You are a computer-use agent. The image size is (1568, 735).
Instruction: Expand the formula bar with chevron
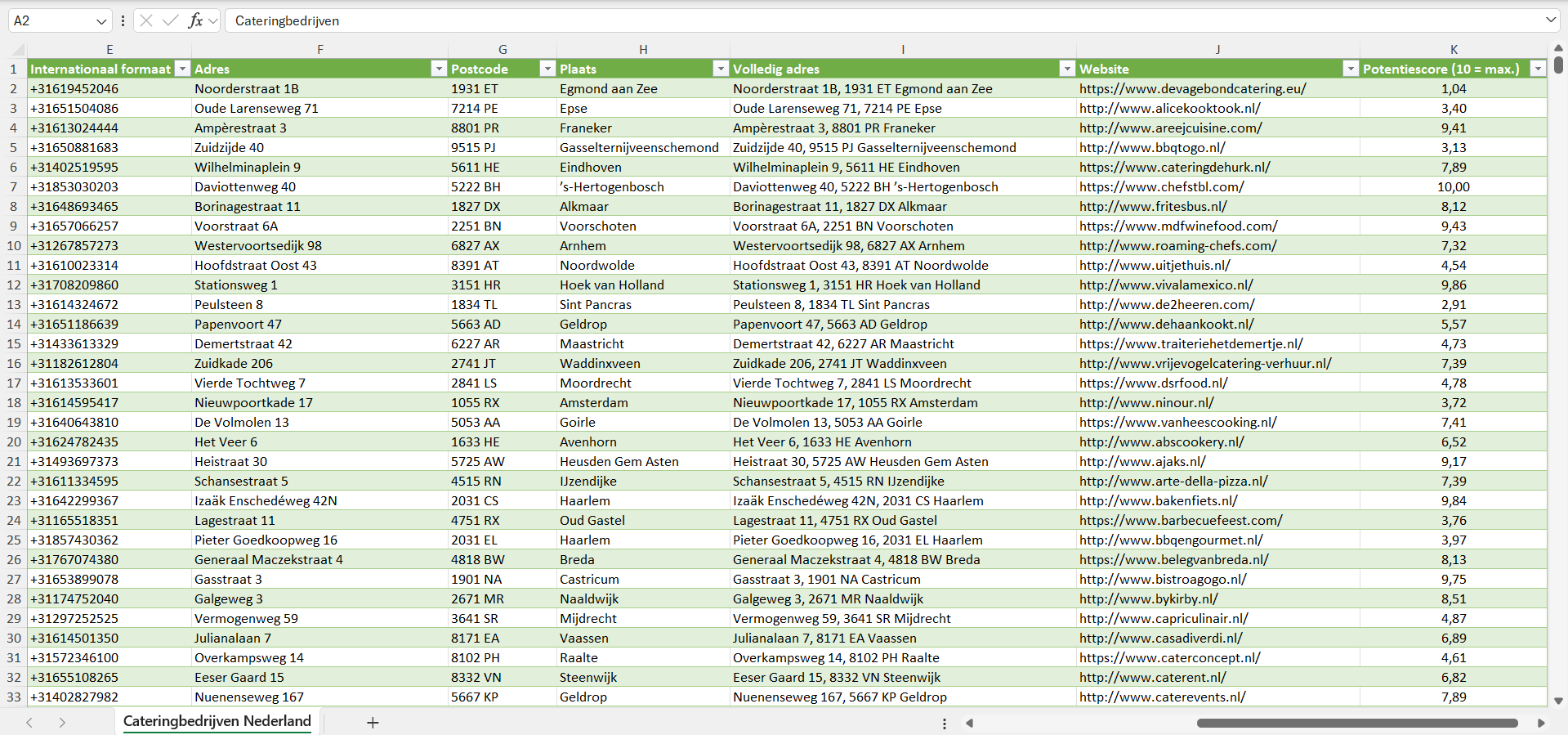(x=1550, y=20)
